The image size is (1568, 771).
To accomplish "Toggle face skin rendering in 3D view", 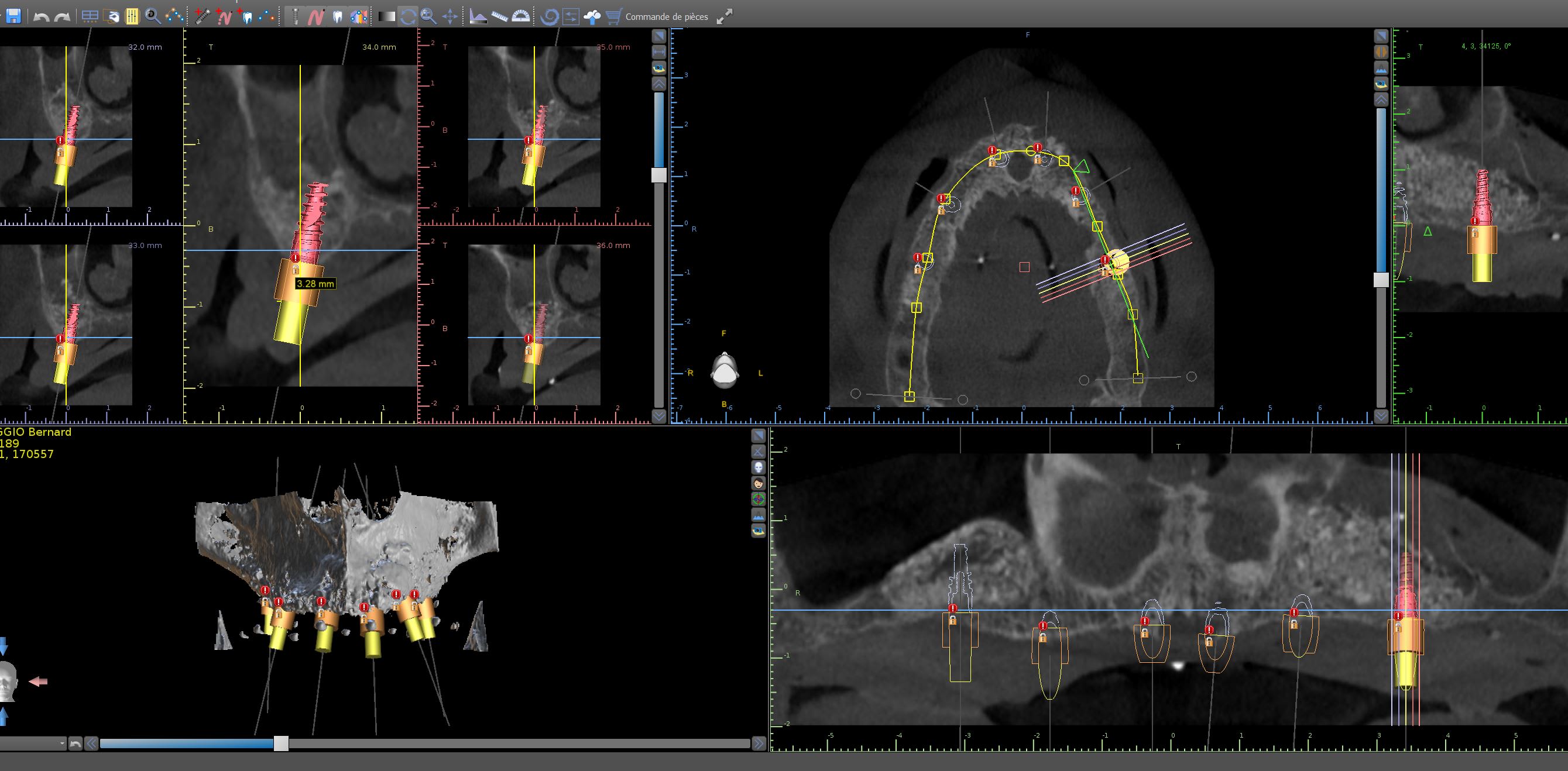I will (759, 483).
